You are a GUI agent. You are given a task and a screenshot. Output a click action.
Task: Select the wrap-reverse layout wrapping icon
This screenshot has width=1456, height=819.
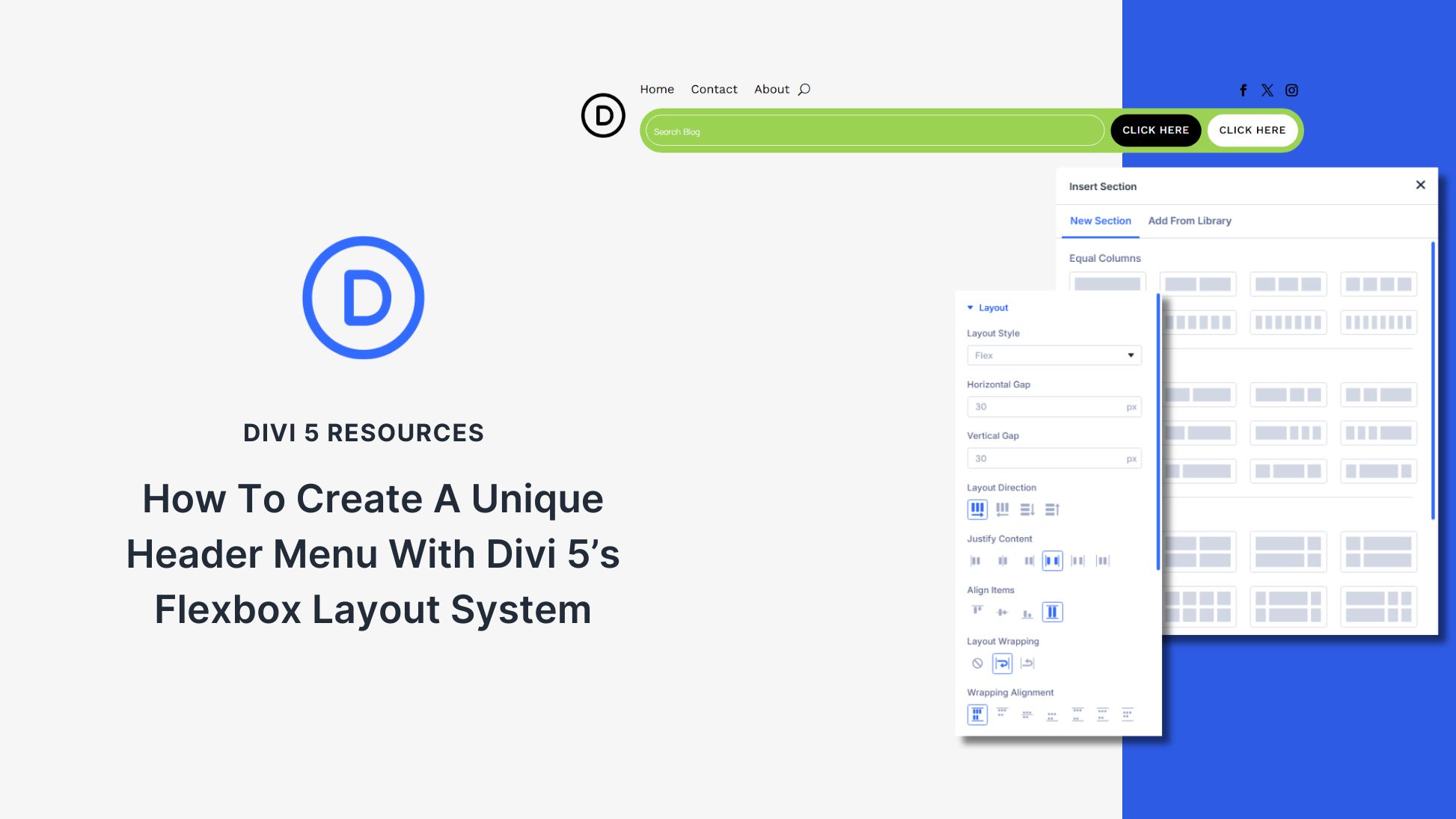tap(1029, 663)
